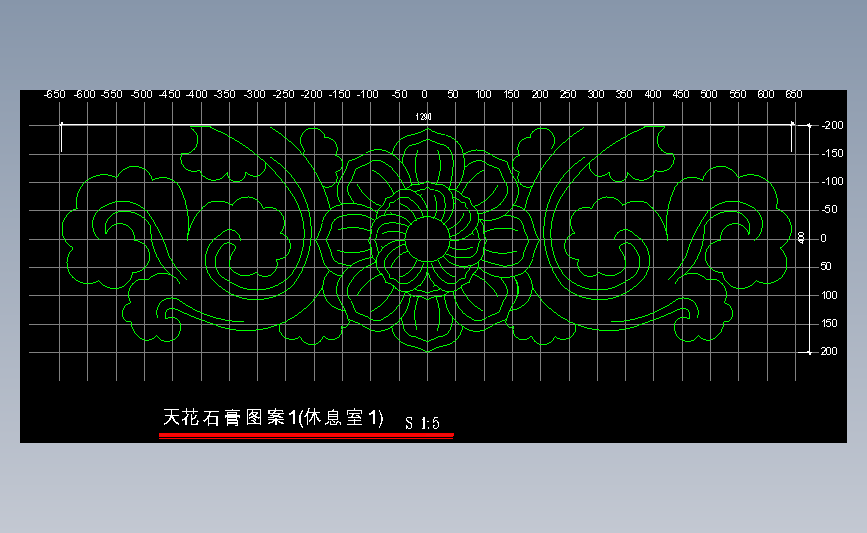Click the 500 ruler label
This screenshot has width=867, height=533.
(x=709, y=95)
